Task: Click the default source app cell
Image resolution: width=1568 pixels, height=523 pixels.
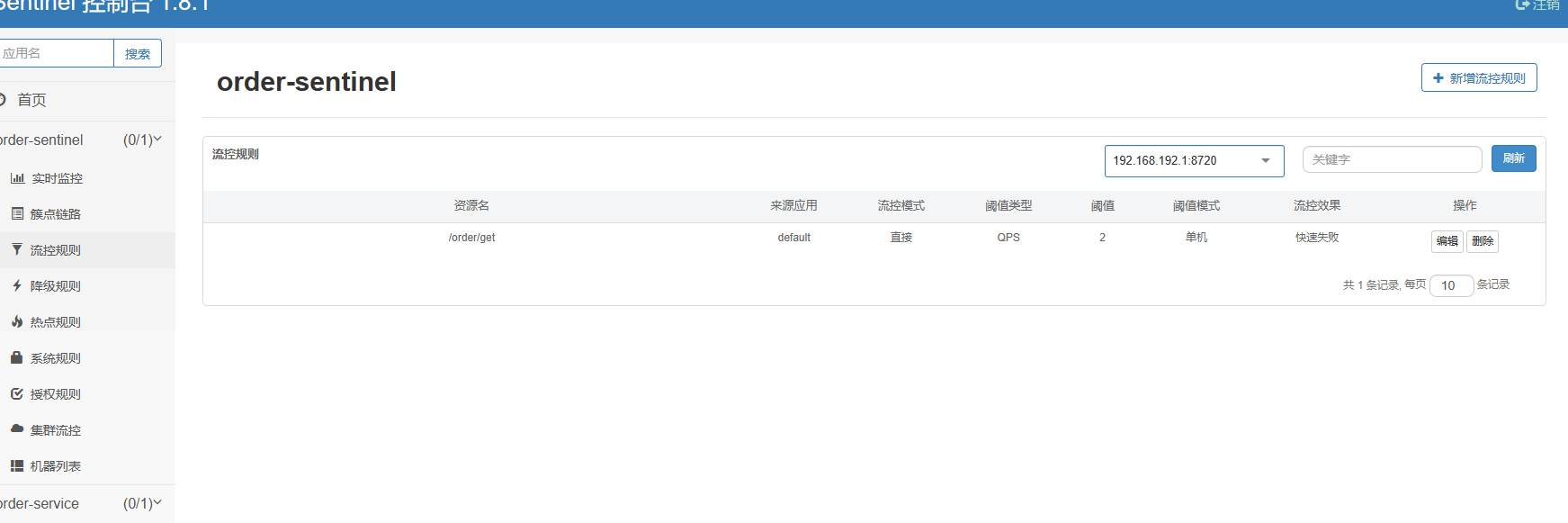Action: (793, 238)
